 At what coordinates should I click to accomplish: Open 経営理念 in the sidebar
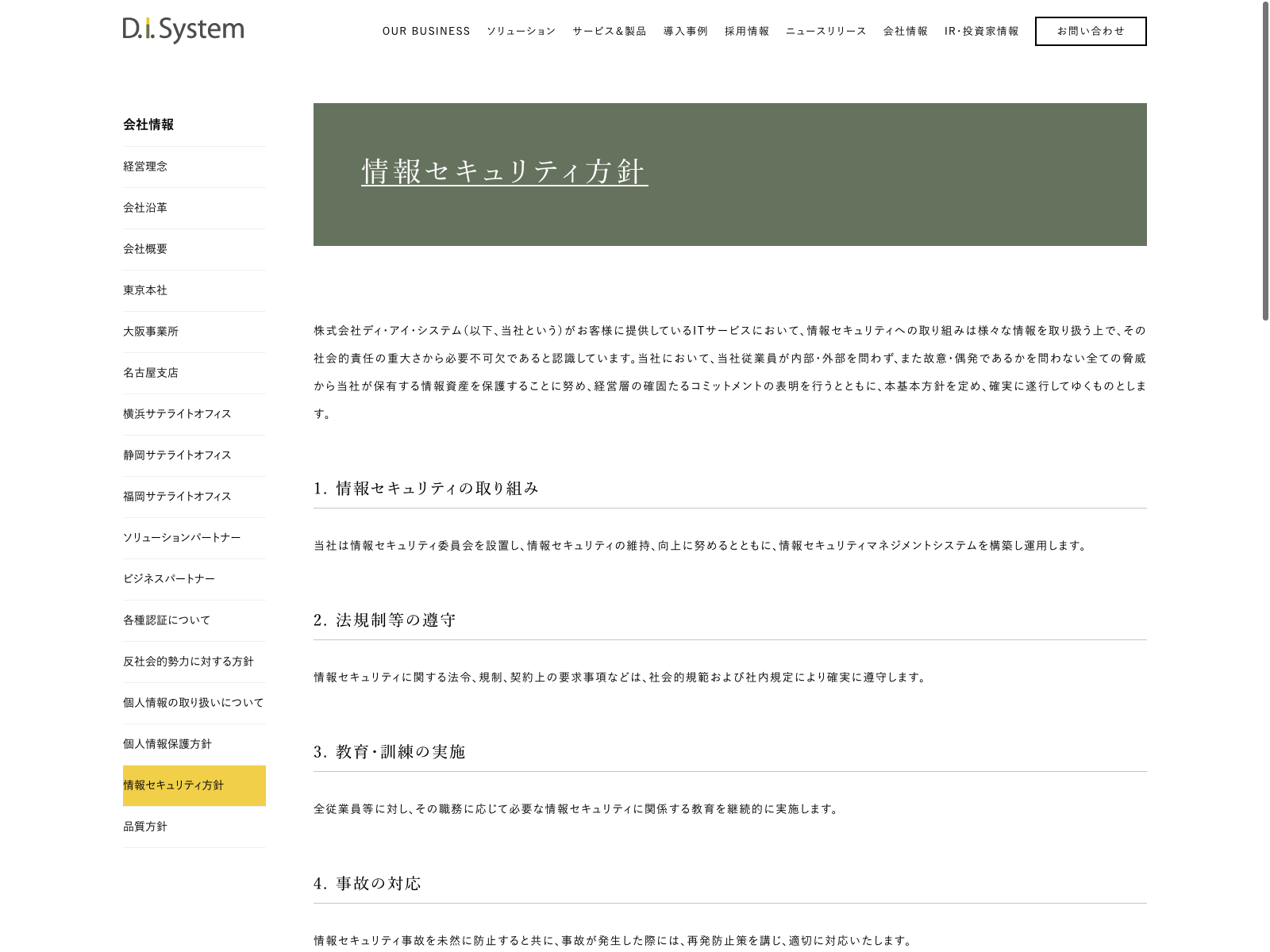[x=145, y=167]
